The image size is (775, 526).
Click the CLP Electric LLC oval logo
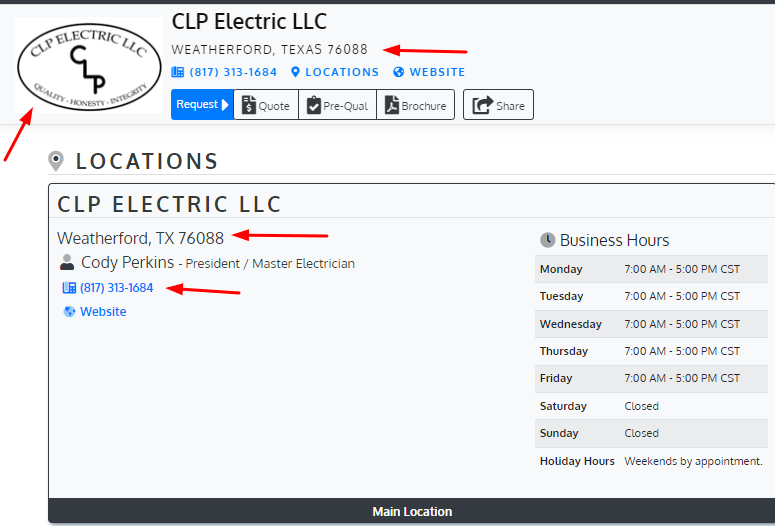pyautogui.click(x=89, y=66)
